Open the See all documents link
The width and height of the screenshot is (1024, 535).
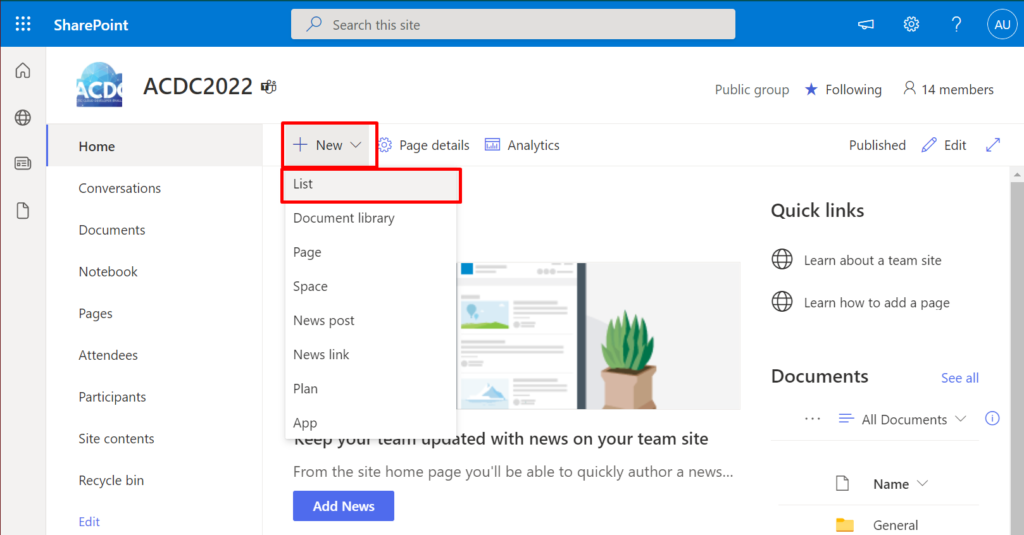(x=959, y=378)
